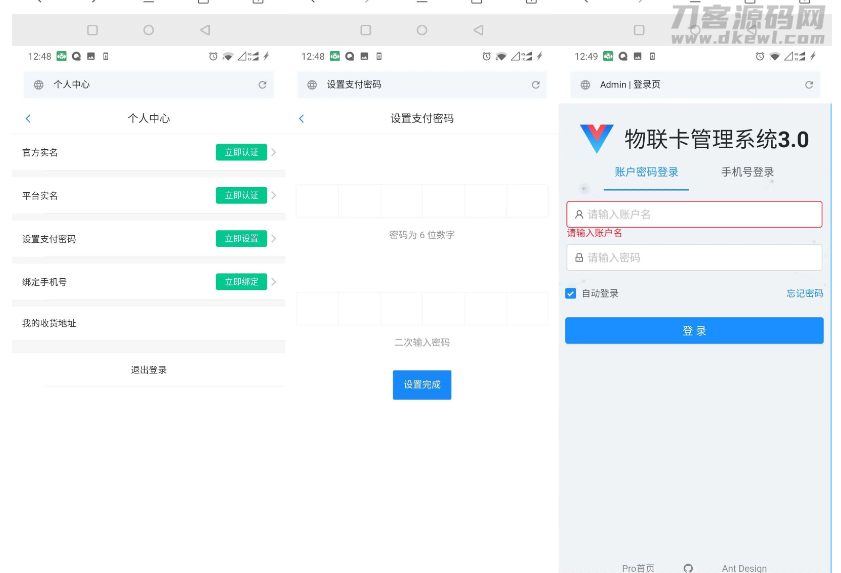
Task: Tap the triangle back key on first phone
Action: click(205, 30)
